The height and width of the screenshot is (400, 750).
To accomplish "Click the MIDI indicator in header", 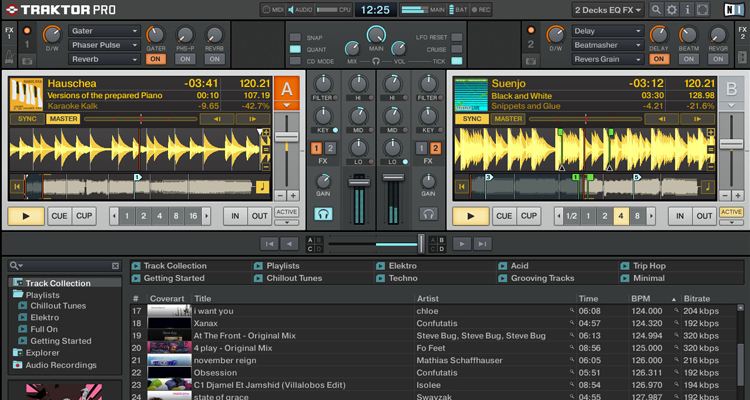I will [x=274, y=10].
